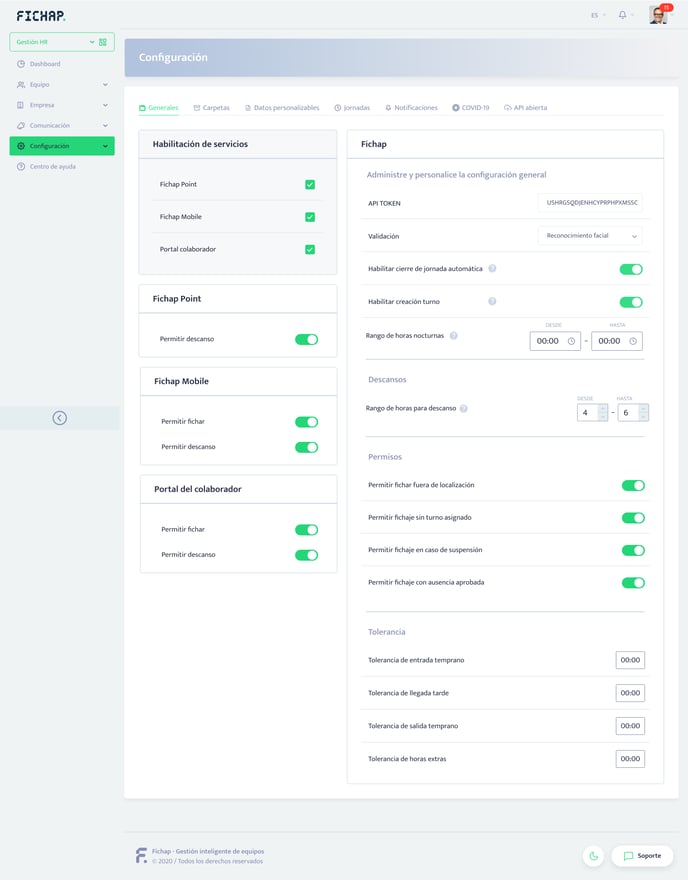
Task: Toggle Permitir descanso under Fichap Point
Action: (306, 340)
